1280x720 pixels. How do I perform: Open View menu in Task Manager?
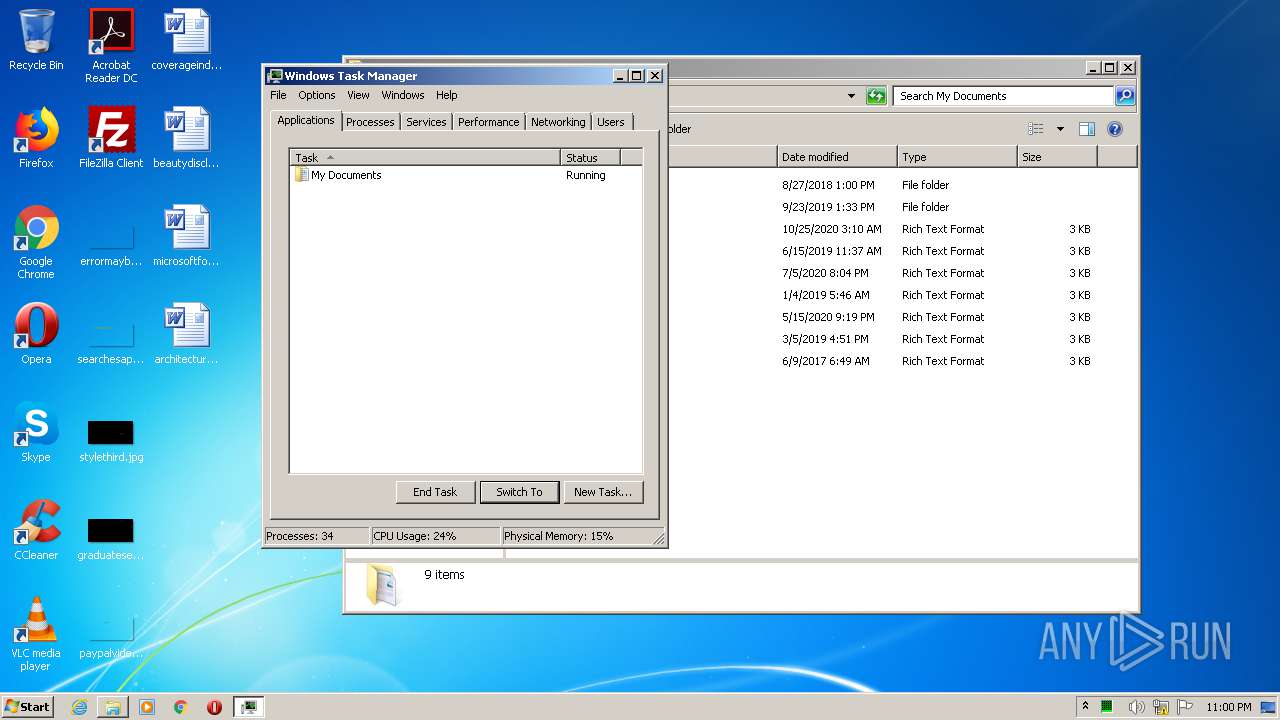click(x=358, y=95)
